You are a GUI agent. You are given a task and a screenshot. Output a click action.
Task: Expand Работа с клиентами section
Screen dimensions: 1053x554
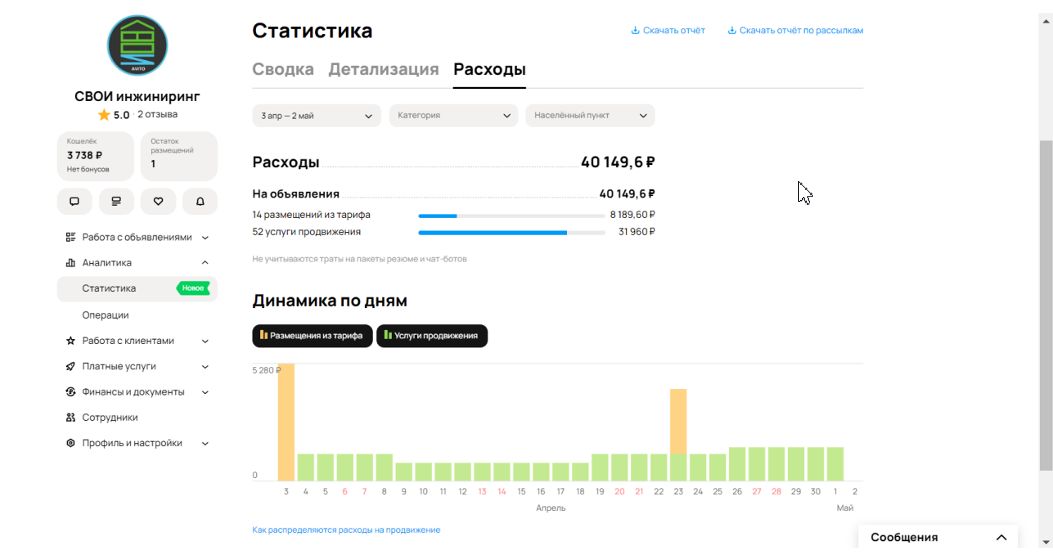pos(205,341)
